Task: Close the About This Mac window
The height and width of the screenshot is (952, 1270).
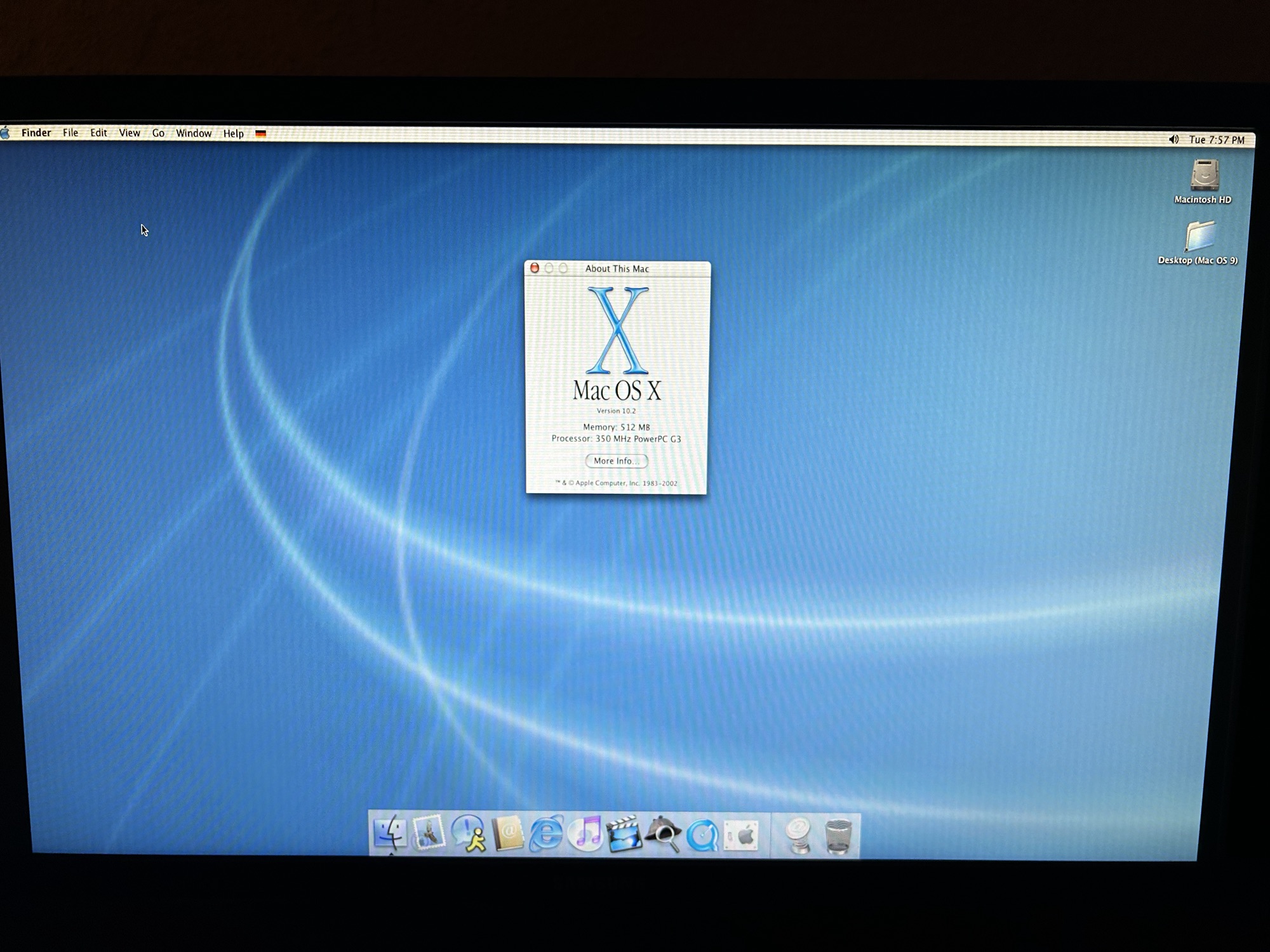Action: tap(535, 268)
